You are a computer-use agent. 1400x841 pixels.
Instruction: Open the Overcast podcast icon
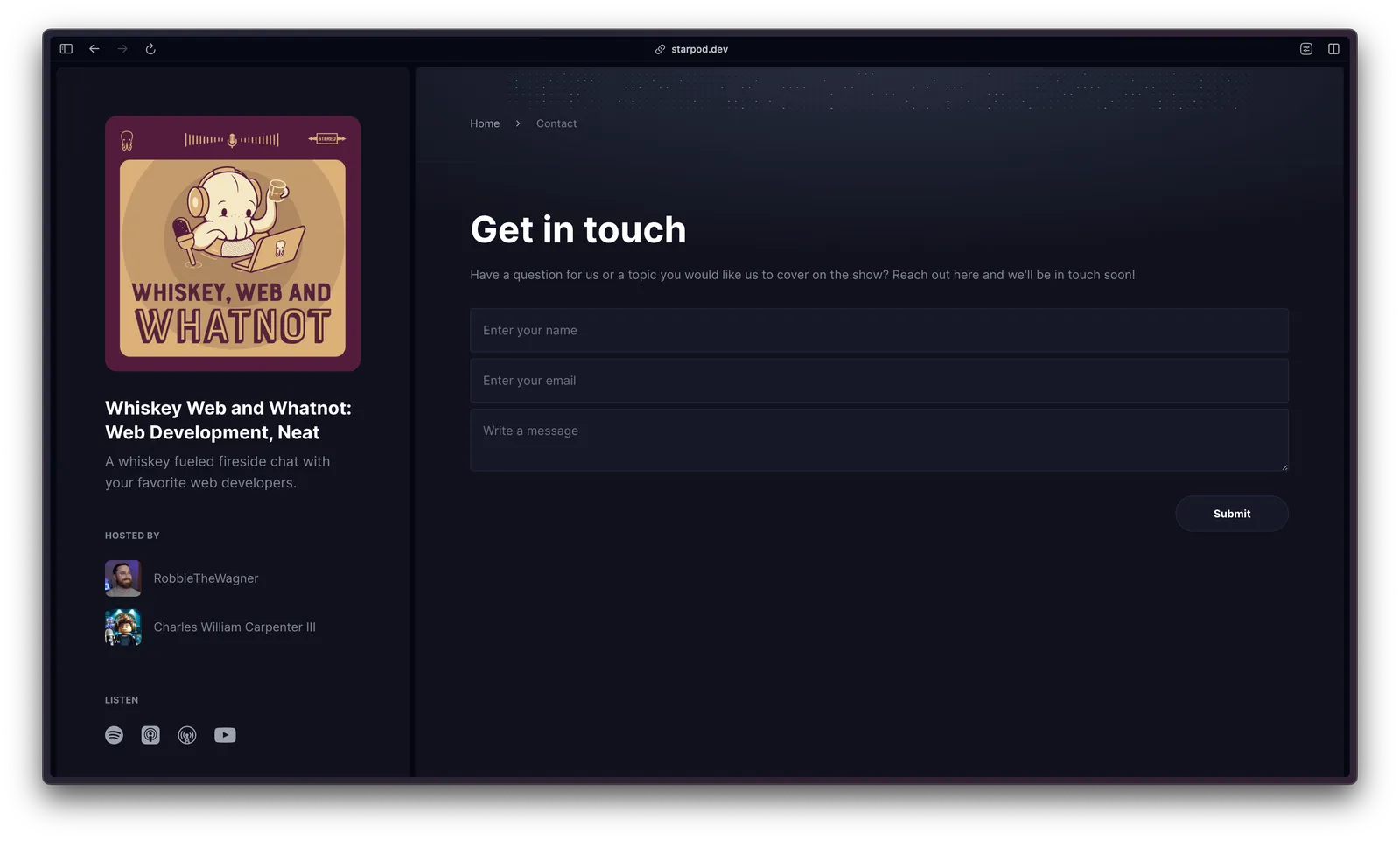click(x=187, y=735)
